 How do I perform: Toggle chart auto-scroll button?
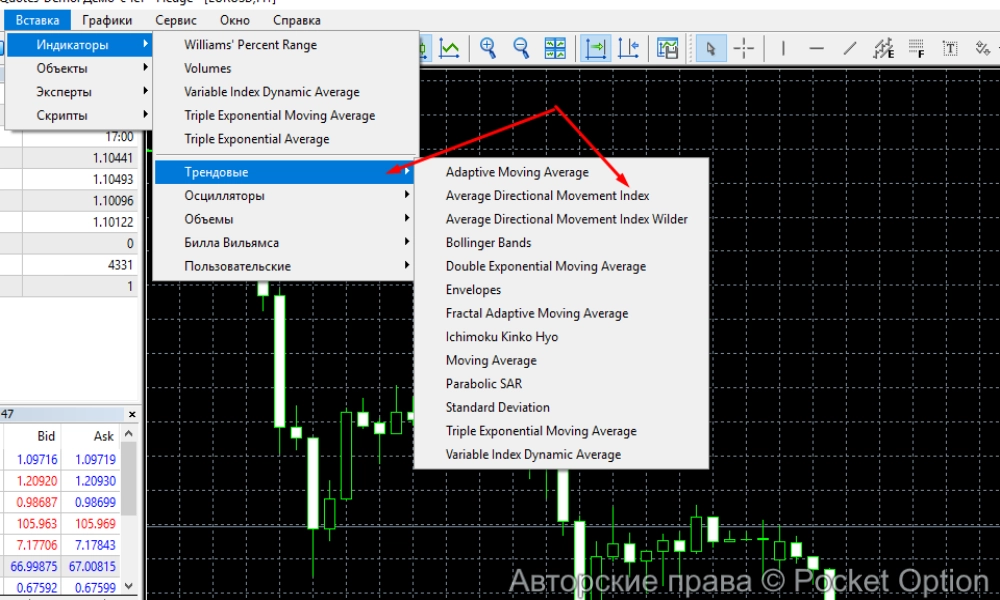[x=596, y=48]
